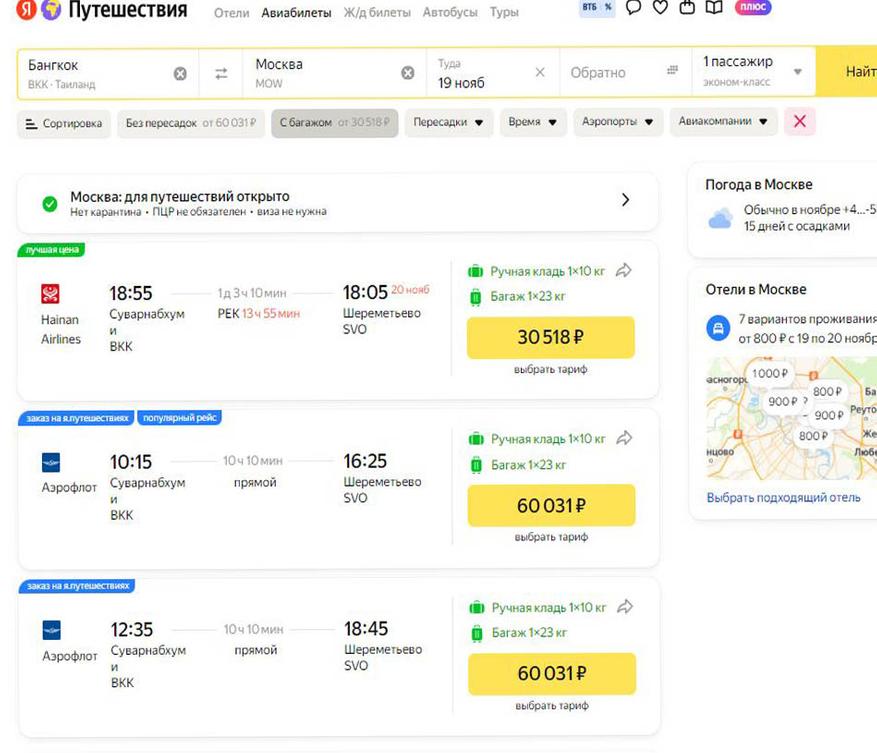Open the favorites heart icon in the header
The height and width of the screenshot is (753, 877).
point(660,8)
